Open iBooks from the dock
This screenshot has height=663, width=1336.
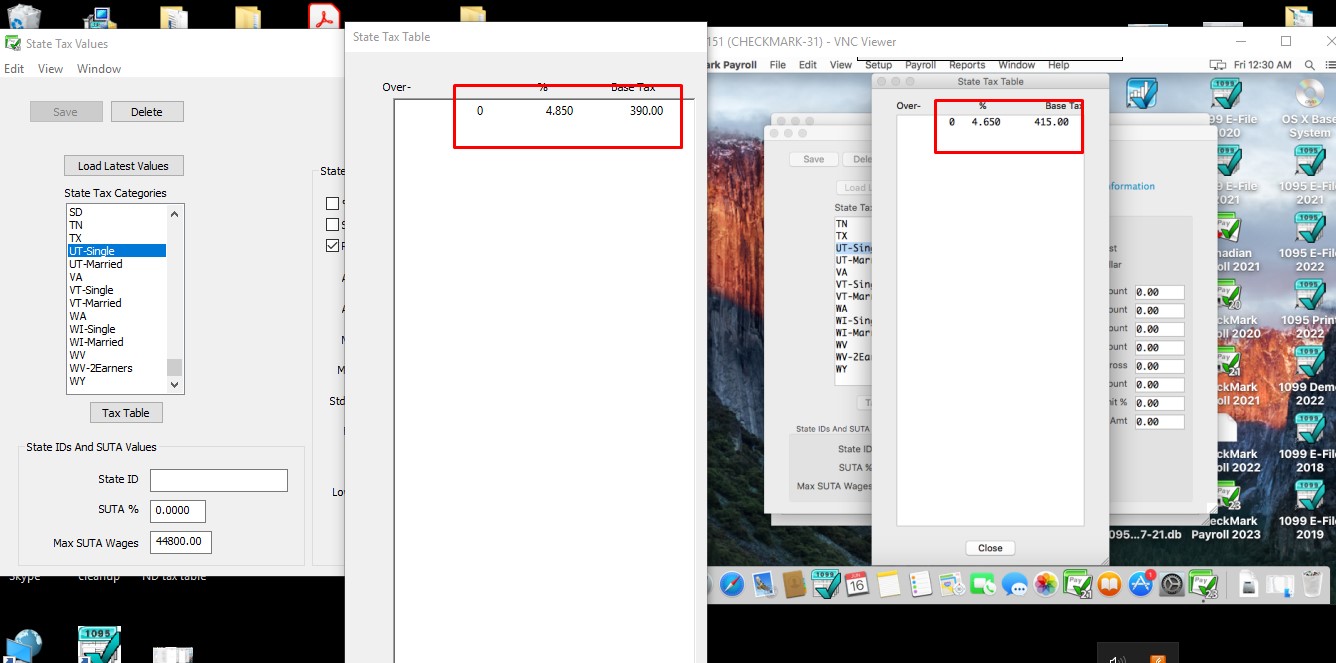coord(1109,584)
